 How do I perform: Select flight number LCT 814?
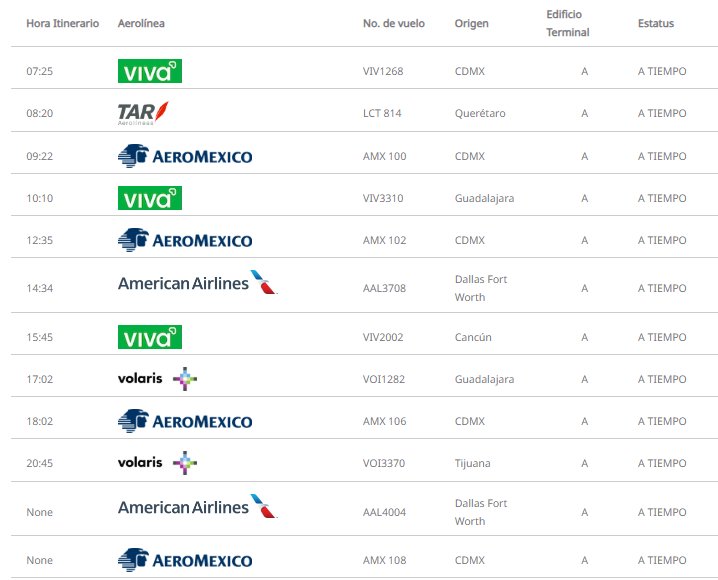tap(382, 113)
